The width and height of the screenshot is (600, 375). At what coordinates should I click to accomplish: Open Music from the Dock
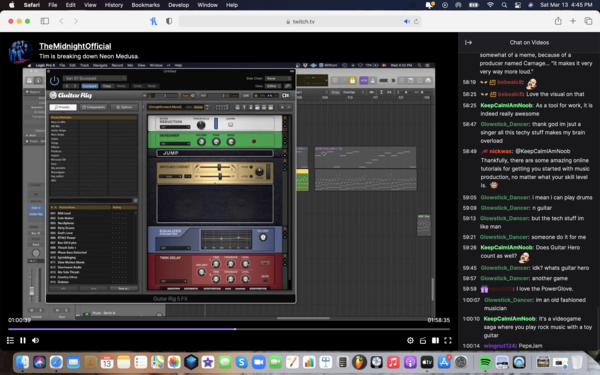point(393,362)
